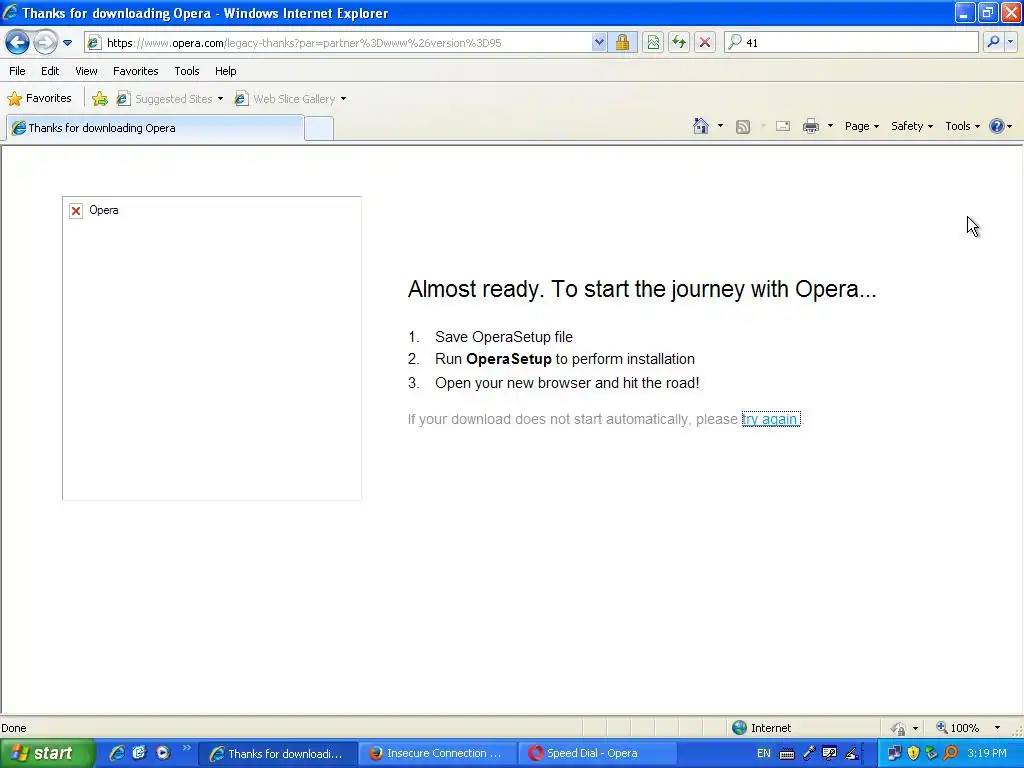Click the language bar keyboard icon
The height and width of the screenshot is (768, 1024).
[787, 754]
